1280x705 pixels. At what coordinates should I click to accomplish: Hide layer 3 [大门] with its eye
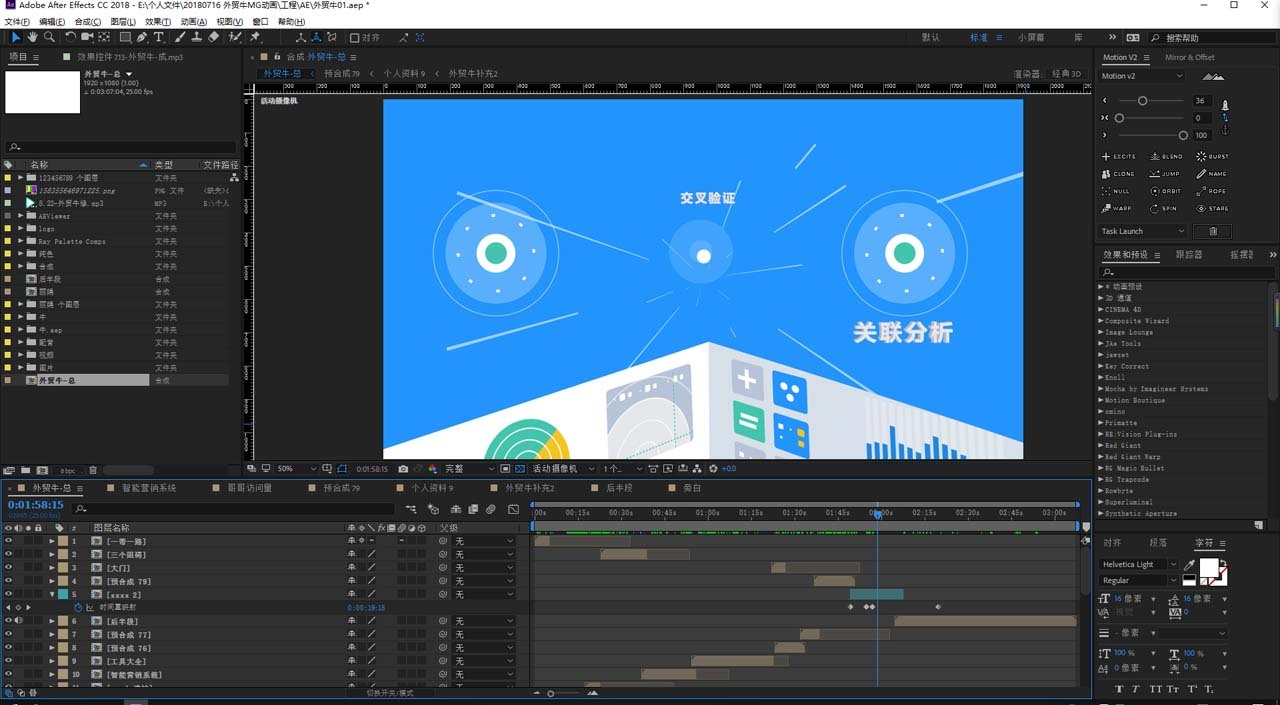coord(8,568)
